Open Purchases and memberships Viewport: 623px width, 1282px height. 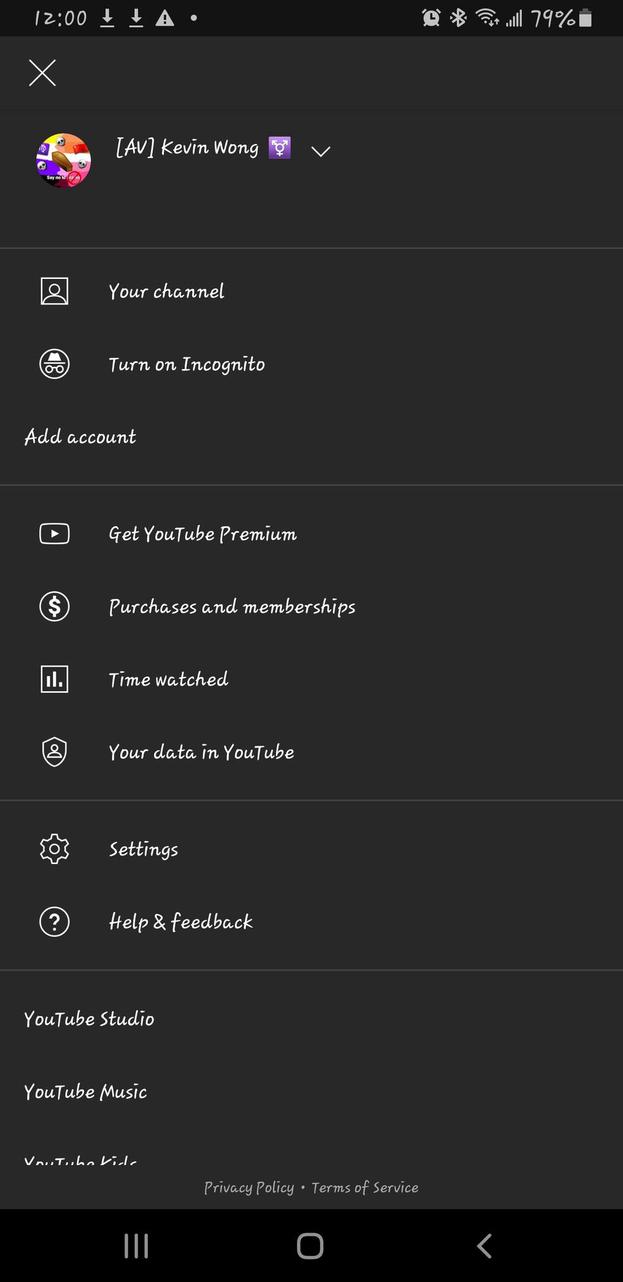point(232,606)
